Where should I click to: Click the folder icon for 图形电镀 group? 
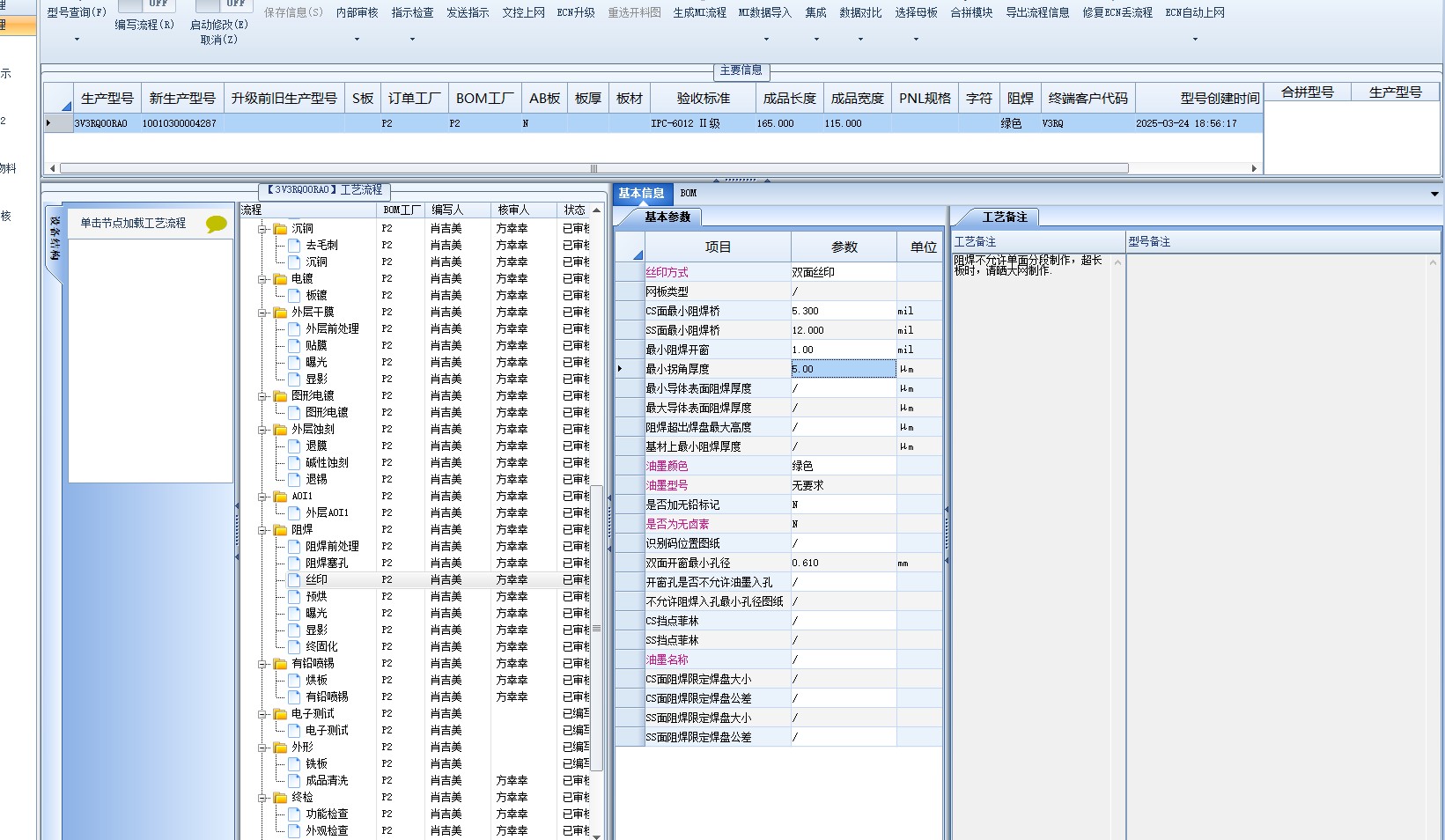(x=280, y=396)
